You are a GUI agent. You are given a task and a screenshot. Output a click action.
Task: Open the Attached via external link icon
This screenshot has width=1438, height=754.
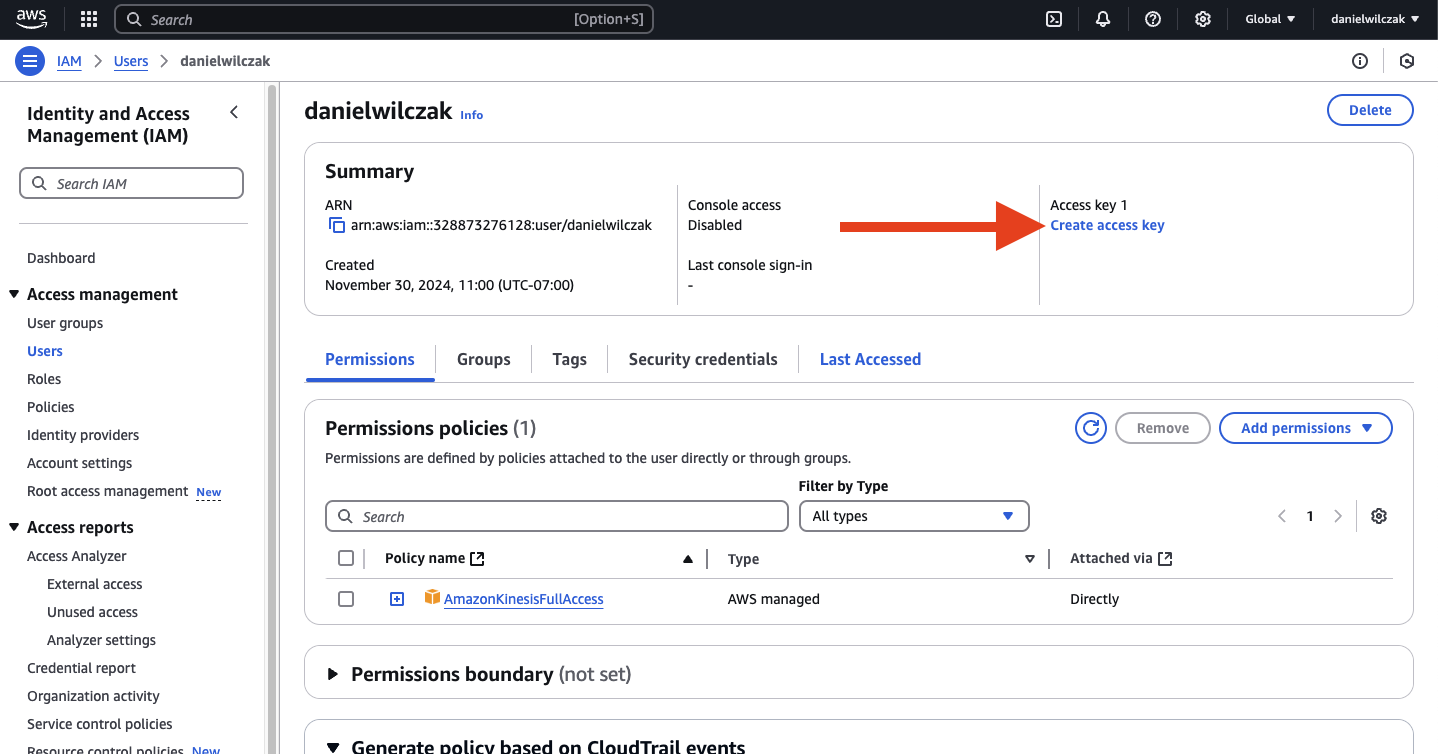[x=1165, y=559]
